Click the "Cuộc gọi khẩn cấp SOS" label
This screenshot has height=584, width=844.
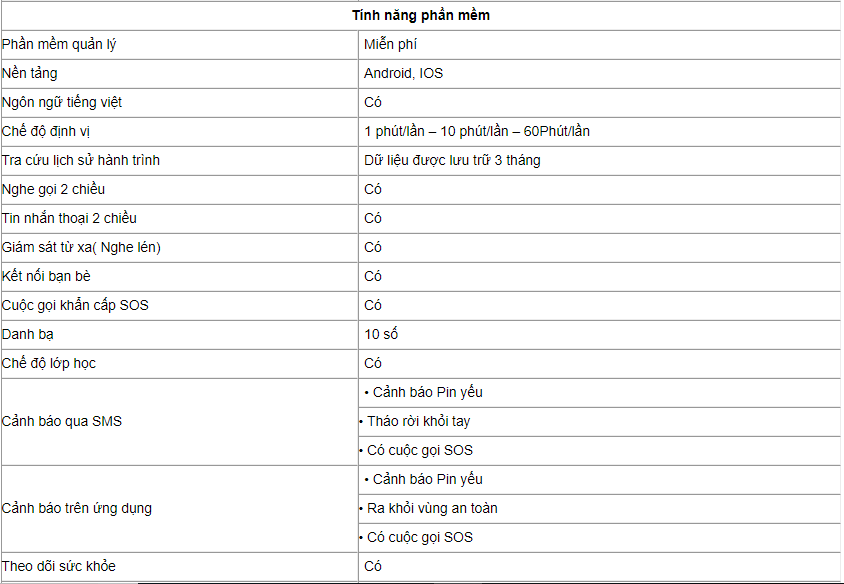click(x=75, y=306)
